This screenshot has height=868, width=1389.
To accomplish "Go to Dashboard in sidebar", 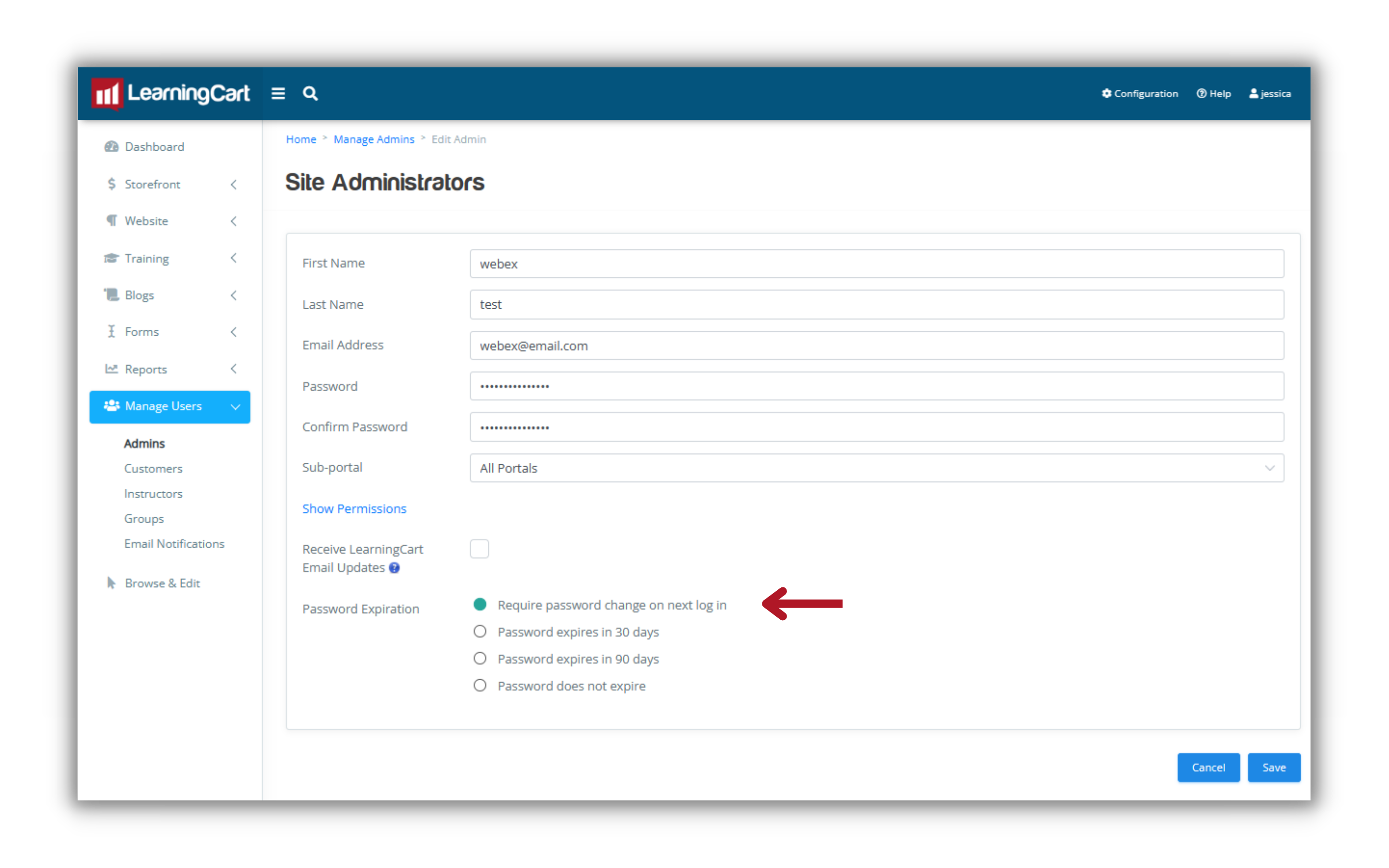I will pyautogui.click(x=155, y=147).
